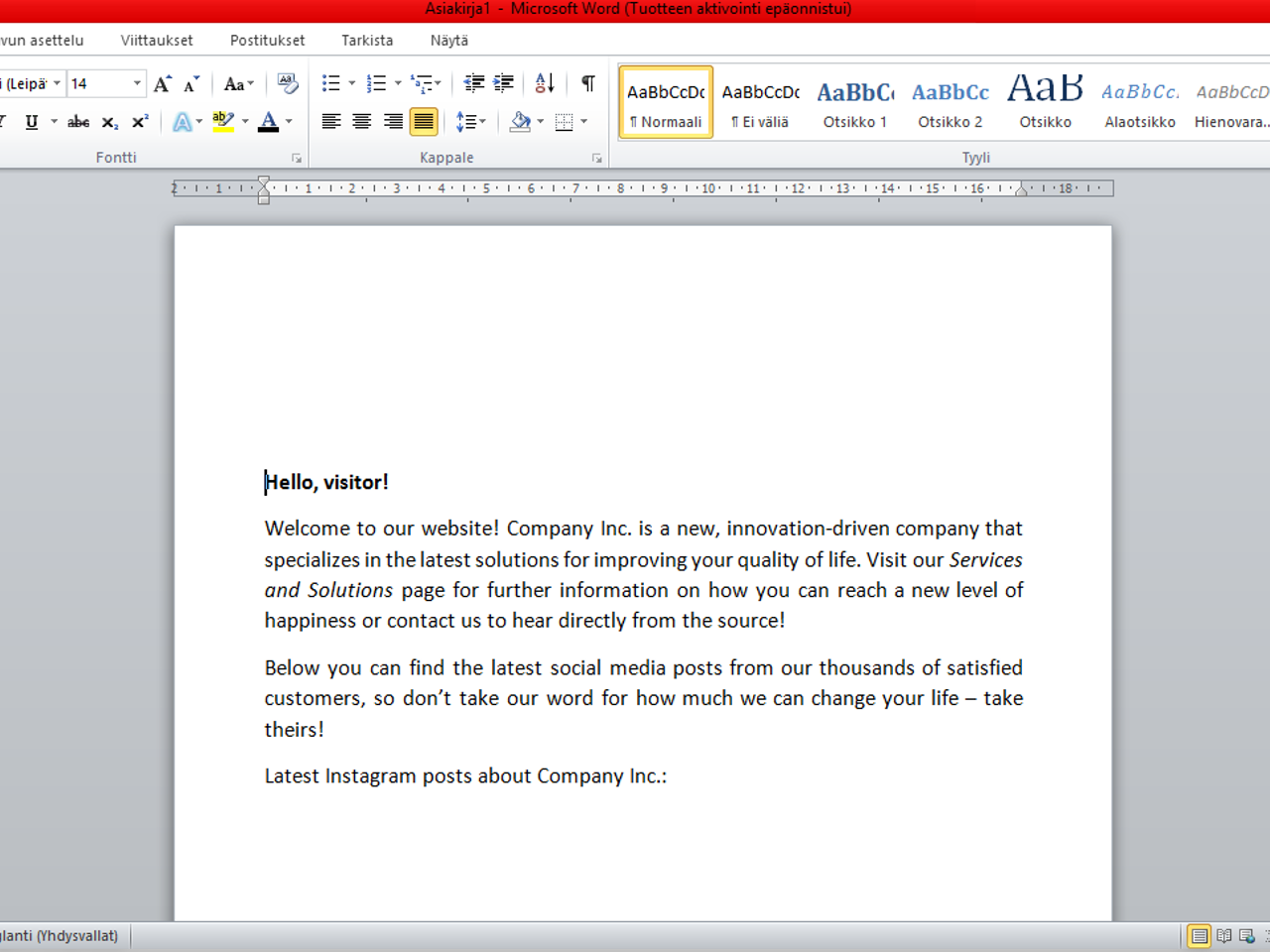Screen dimensions: 1270x952
Task: Center the paragraph text
Action: (x=362, y=122)
